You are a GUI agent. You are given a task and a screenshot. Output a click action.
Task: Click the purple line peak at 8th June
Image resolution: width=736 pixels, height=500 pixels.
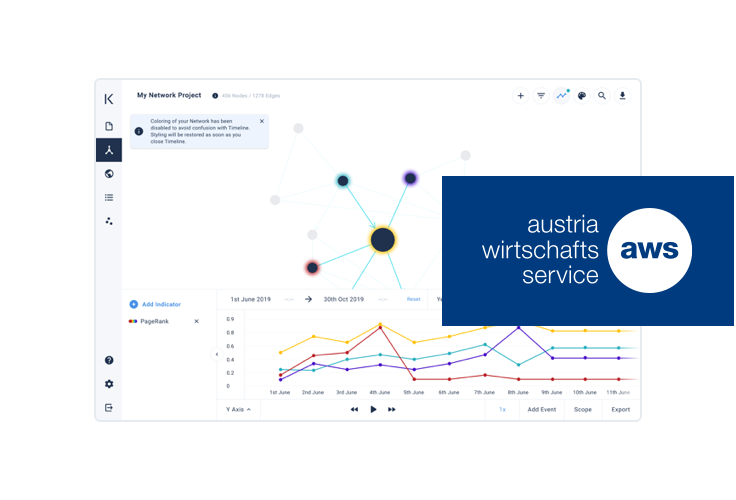click(519, 328)
